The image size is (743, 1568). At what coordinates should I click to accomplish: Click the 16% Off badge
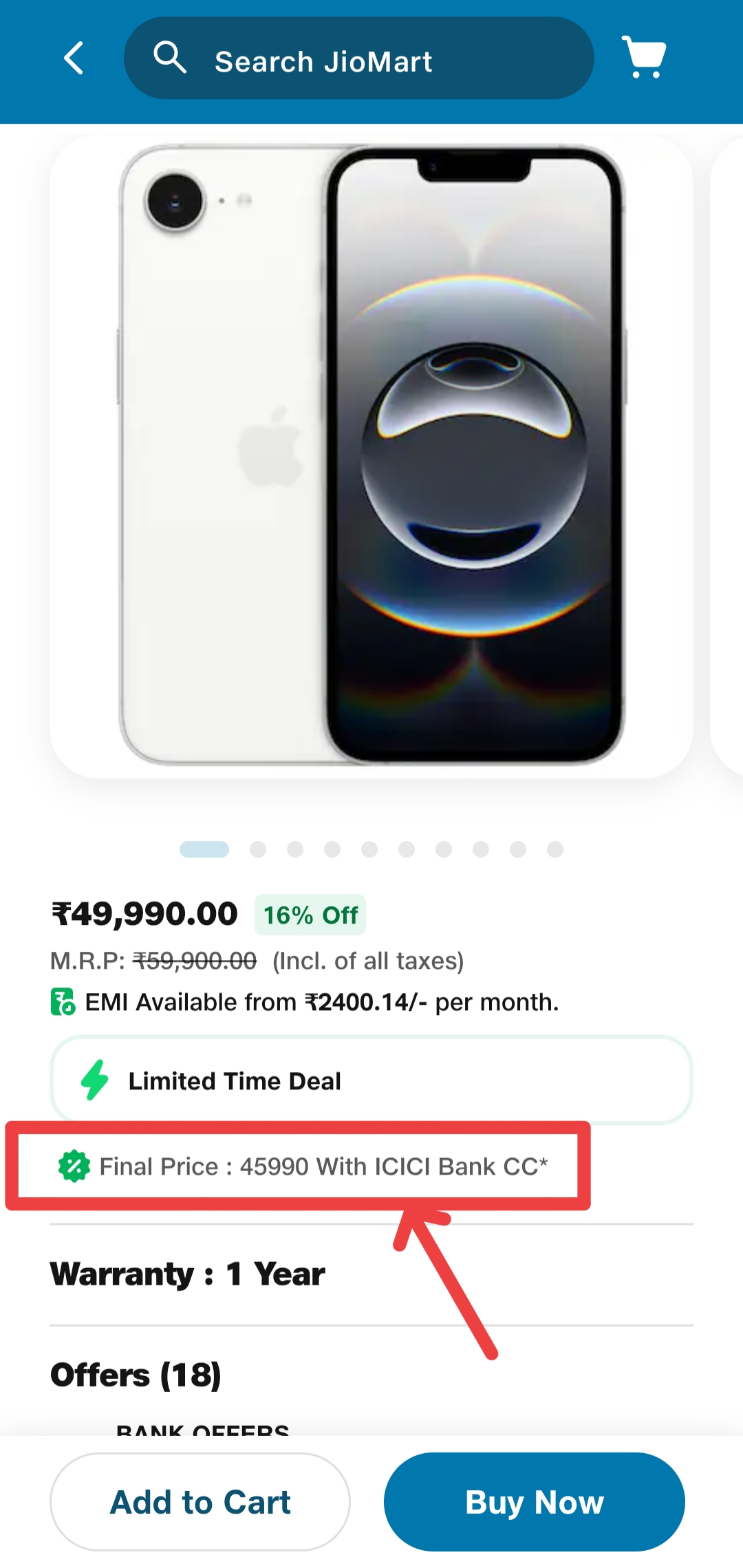[x=309, y=914]
